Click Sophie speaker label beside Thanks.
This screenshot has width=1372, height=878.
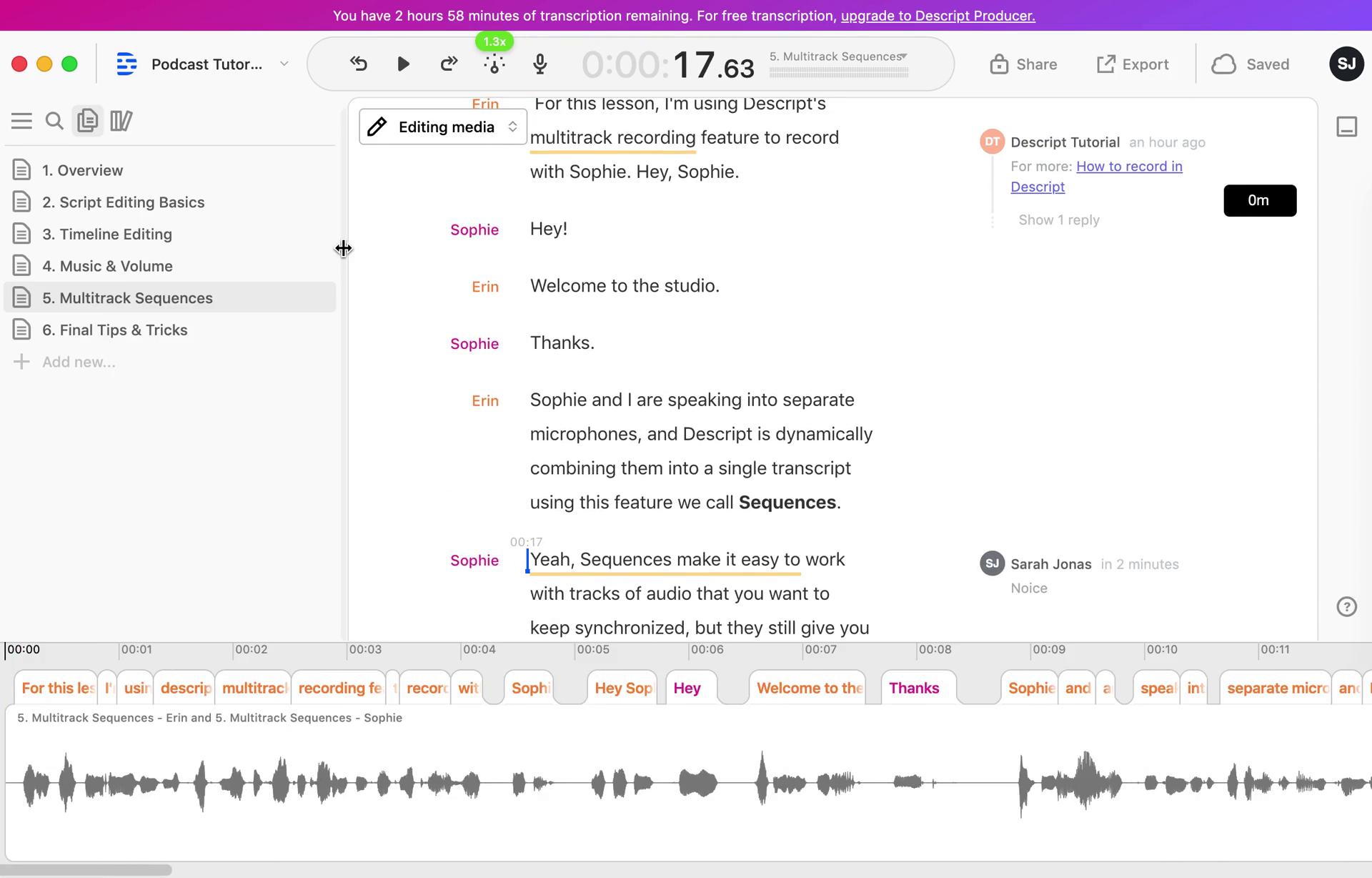click(x=474, y=344)
